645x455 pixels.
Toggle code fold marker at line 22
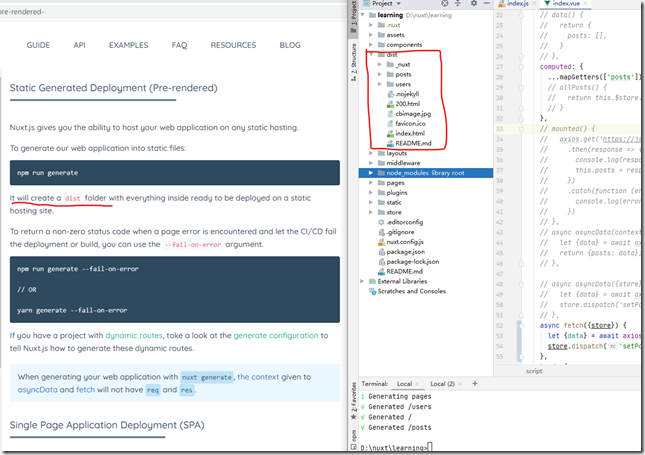[x=521, y=15]
